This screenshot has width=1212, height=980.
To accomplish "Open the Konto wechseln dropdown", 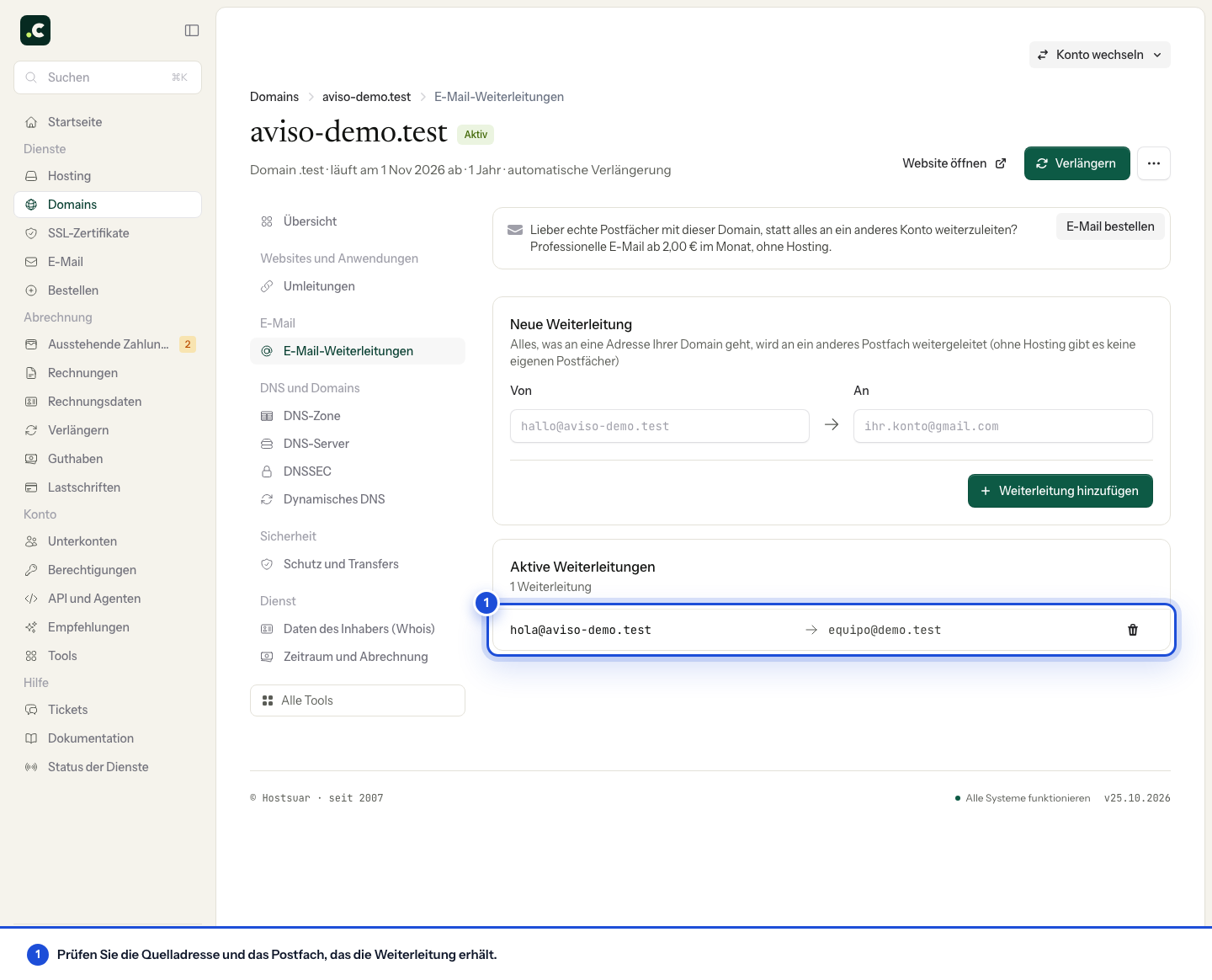I will (x=1099, y=55).
